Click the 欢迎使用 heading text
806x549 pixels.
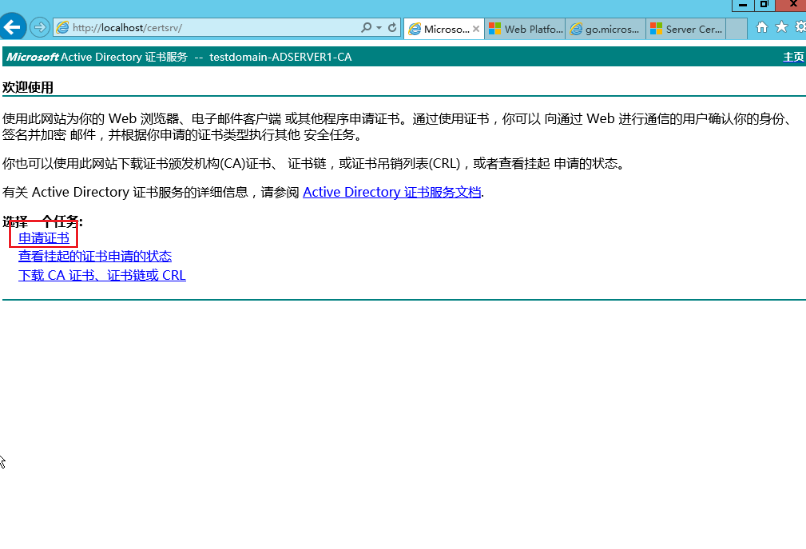[x=28, y=87]
